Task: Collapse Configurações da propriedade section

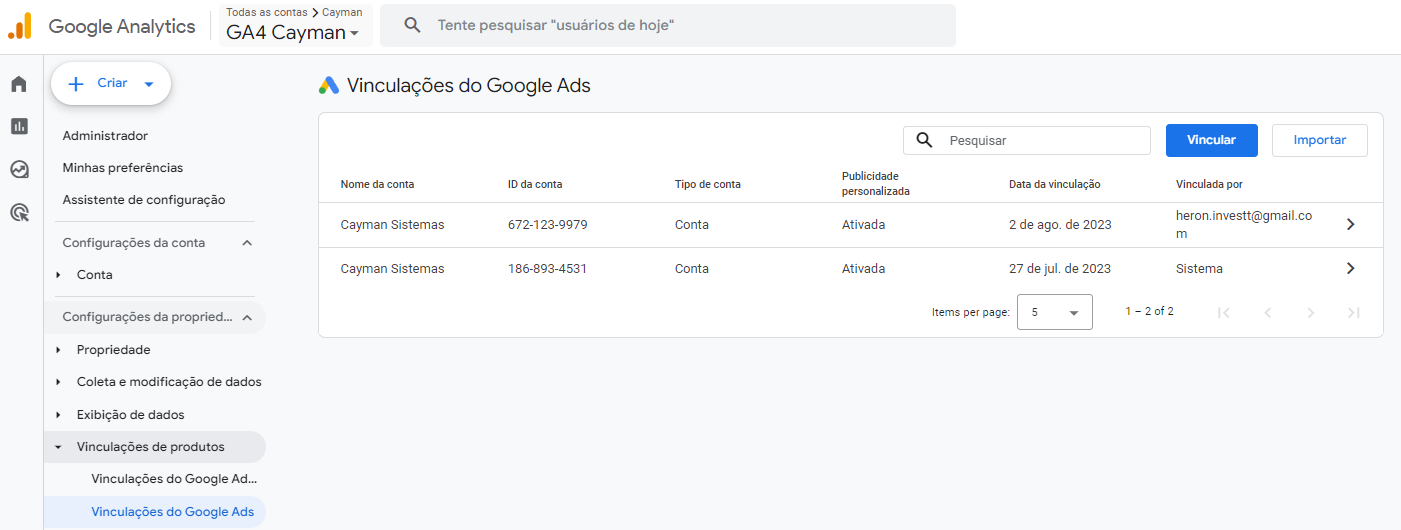Action: [247, 318]
